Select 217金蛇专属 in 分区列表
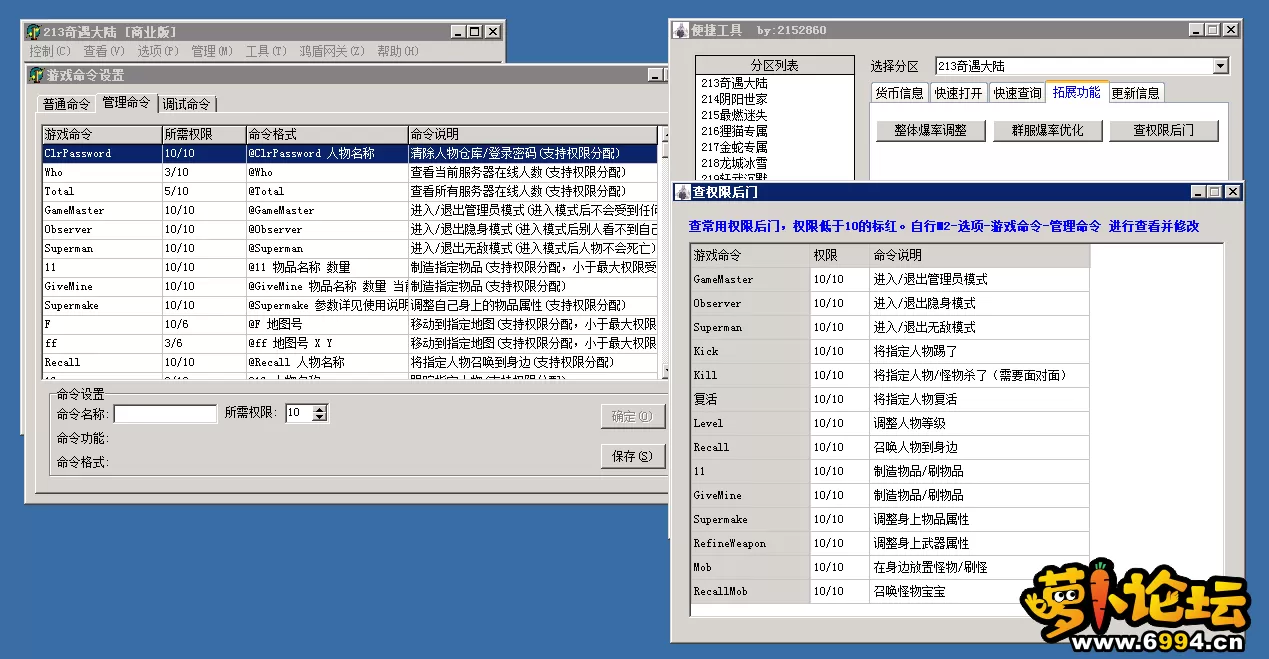 click(x=775, y=147)
